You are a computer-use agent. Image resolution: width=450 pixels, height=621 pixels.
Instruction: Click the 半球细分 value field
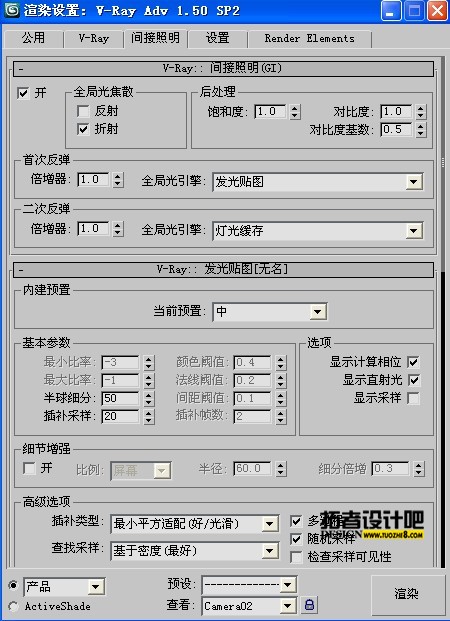(x=120, y=398)
